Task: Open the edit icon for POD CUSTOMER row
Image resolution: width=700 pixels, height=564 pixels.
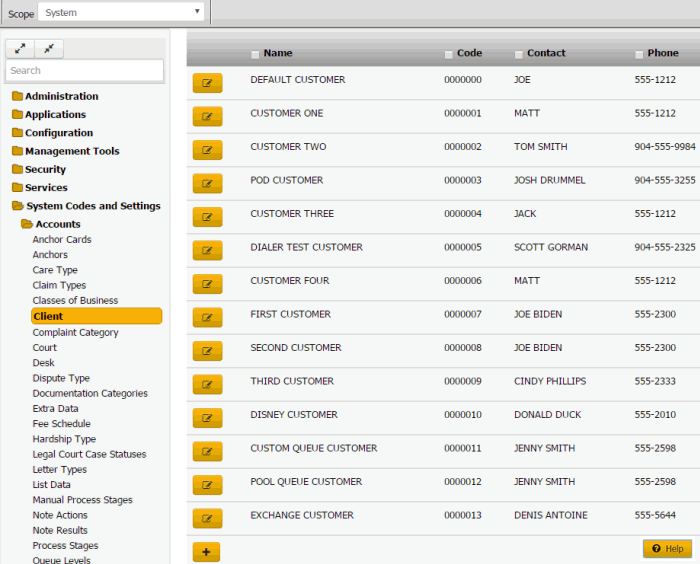Action: tap(207, 183)
